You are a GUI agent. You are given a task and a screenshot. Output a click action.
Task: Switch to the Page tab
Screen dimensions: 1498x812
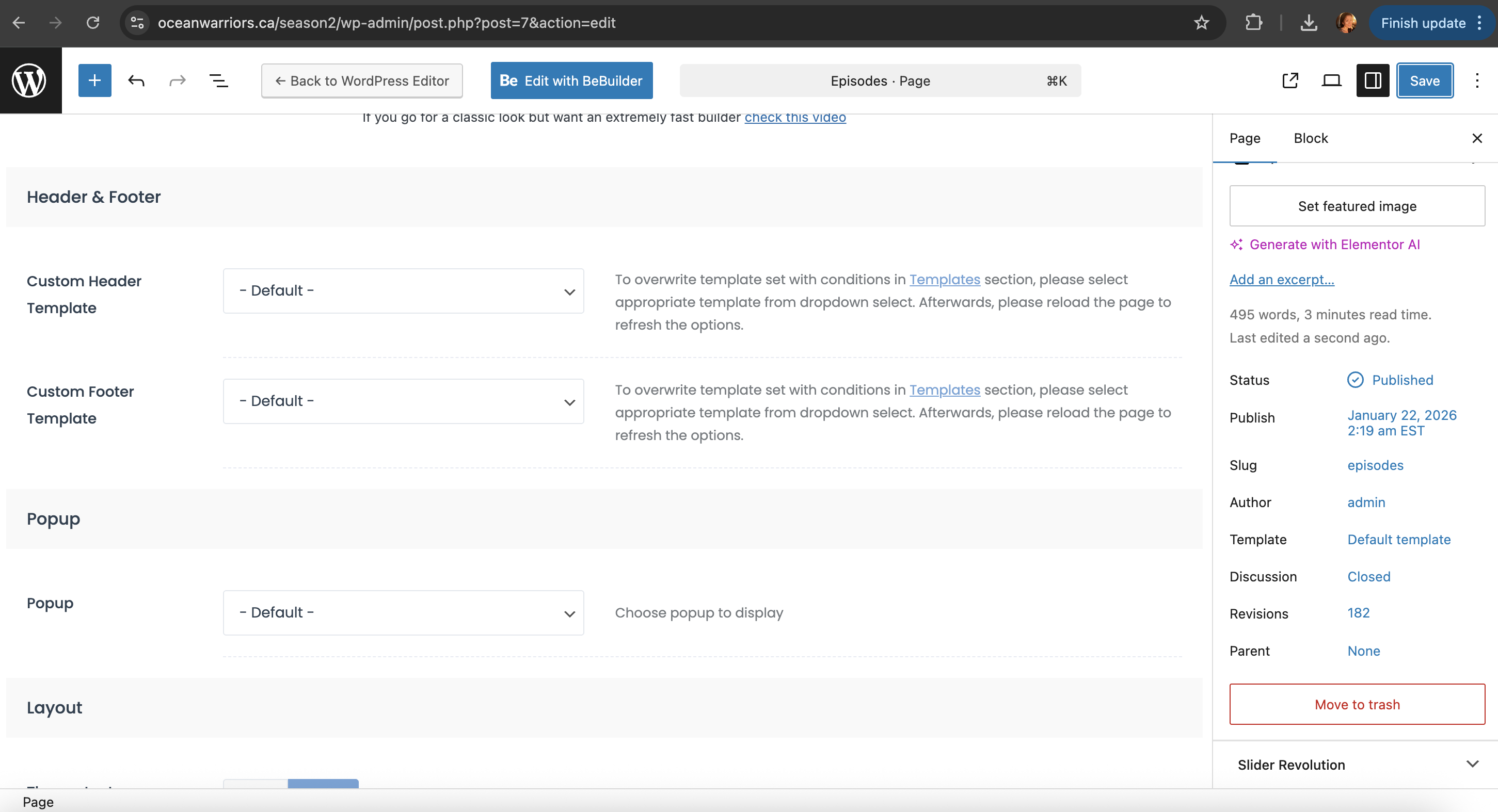pos(1245,138)
